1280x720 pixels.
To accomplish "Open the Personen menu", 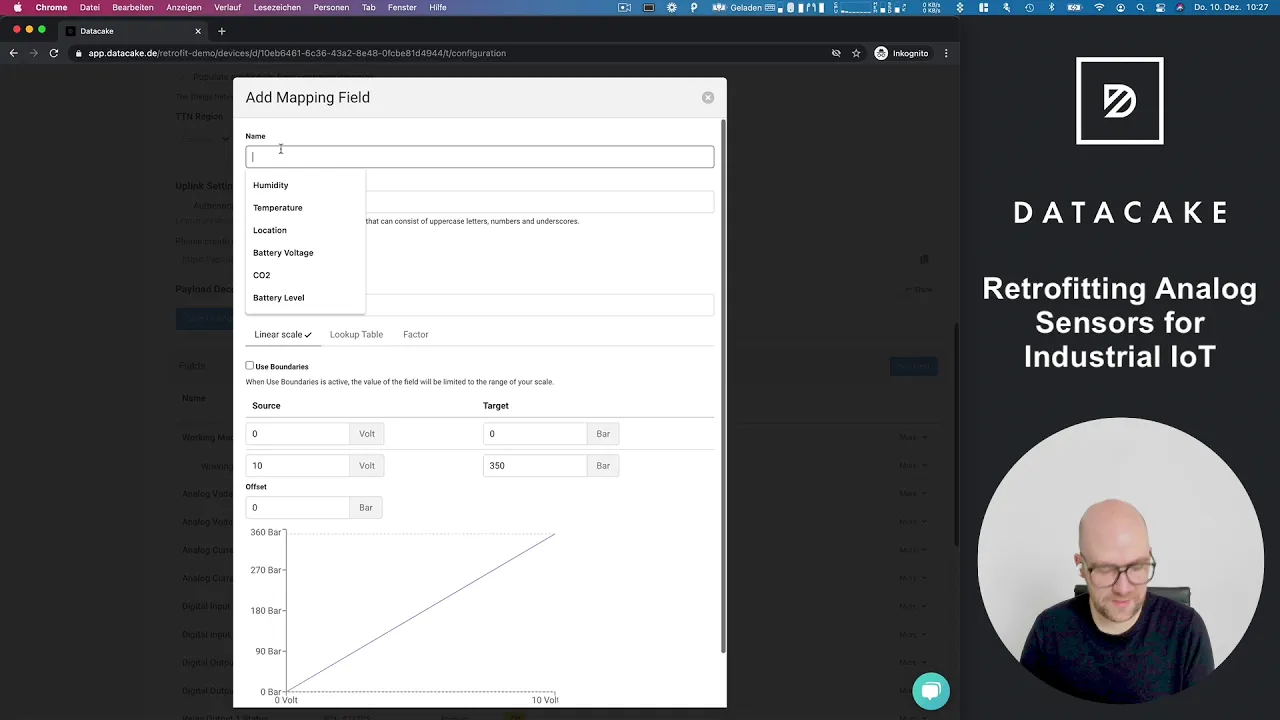I will (x=331, y=7).
